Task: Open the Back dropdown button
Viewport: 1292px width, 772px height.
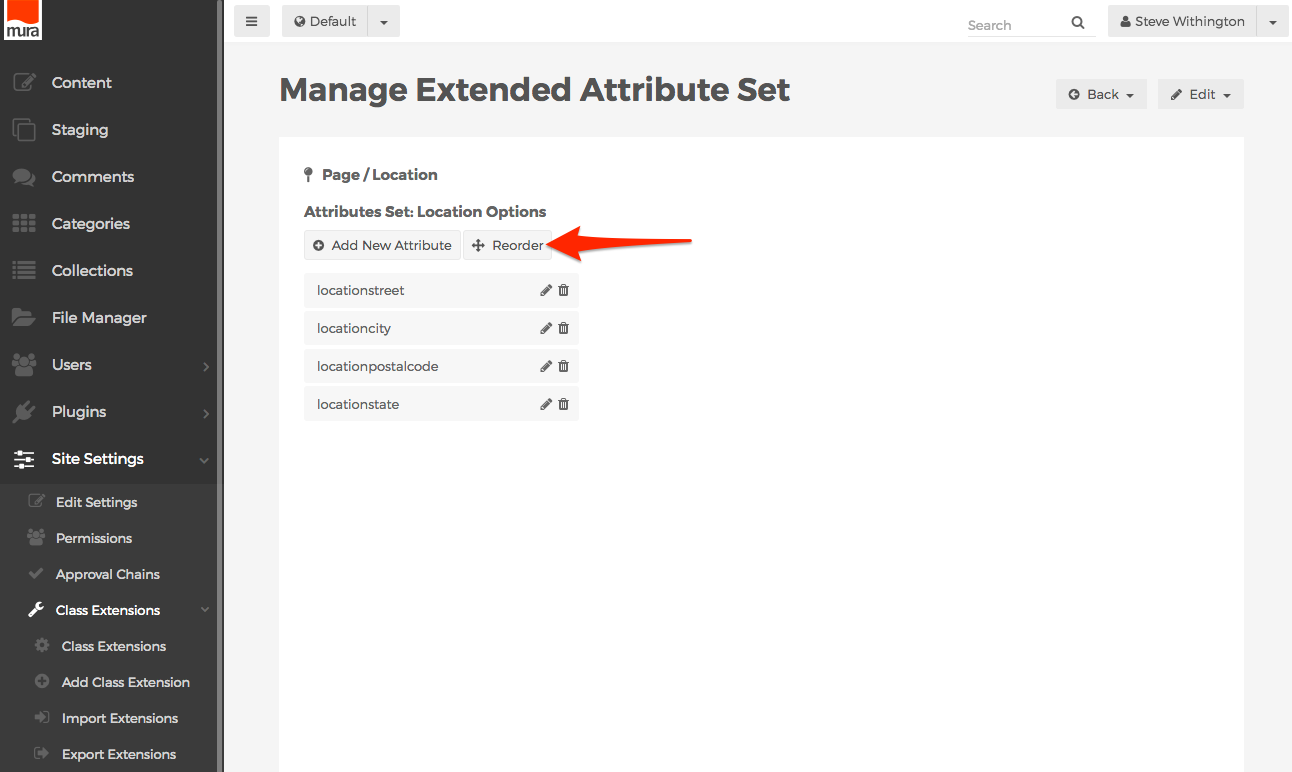Action: click(1101, 94)
